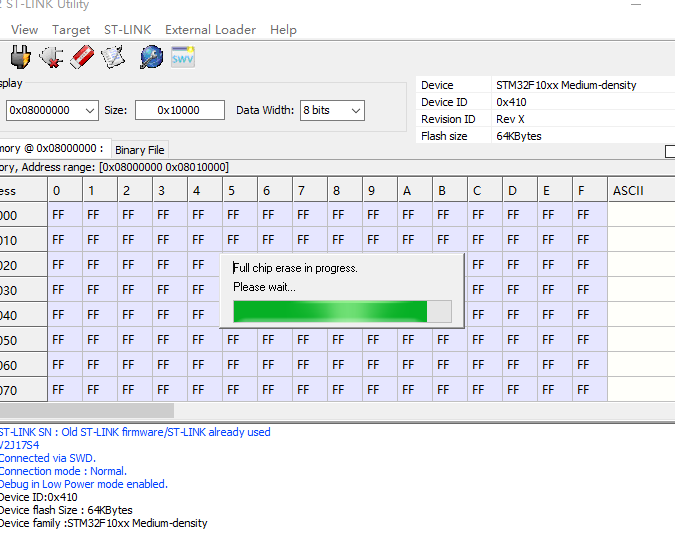Click the address row header ending 020
The image size is (675, 548).
pyautogui.click(x=23, y=265)
